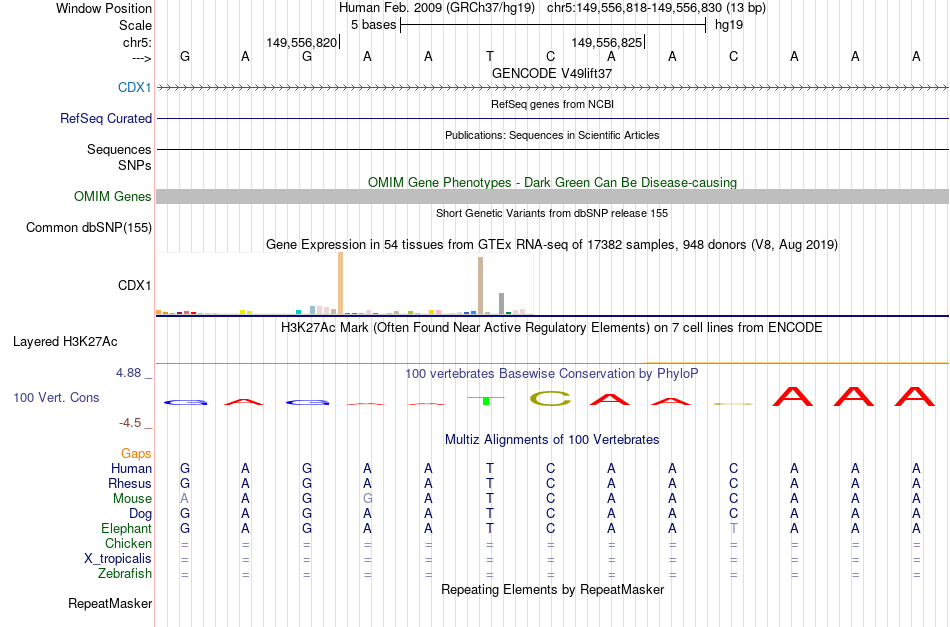Click the OMIM Gene Phenotypes green title
The height and width of the screenshot is (627, 950).
click(x=552, y=182)
